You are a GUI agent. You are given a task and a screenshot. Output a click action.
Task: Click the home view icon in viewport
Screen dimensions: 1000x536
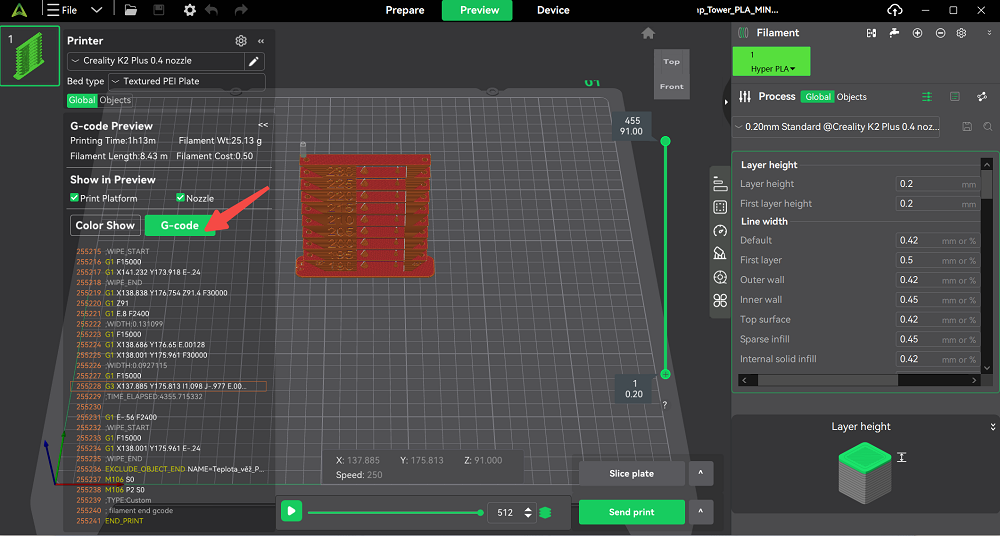(x=648, y=33)
